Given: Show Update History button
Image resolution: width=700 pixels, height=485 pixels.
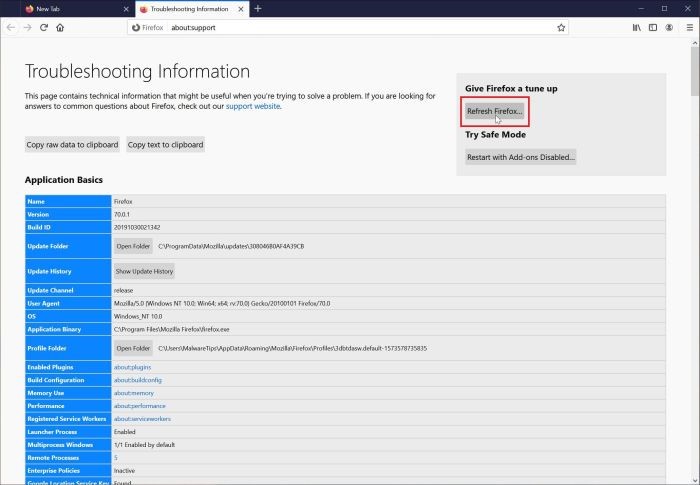Looking at the screenshot, I should pyautogui.click(x=144, y=271).
